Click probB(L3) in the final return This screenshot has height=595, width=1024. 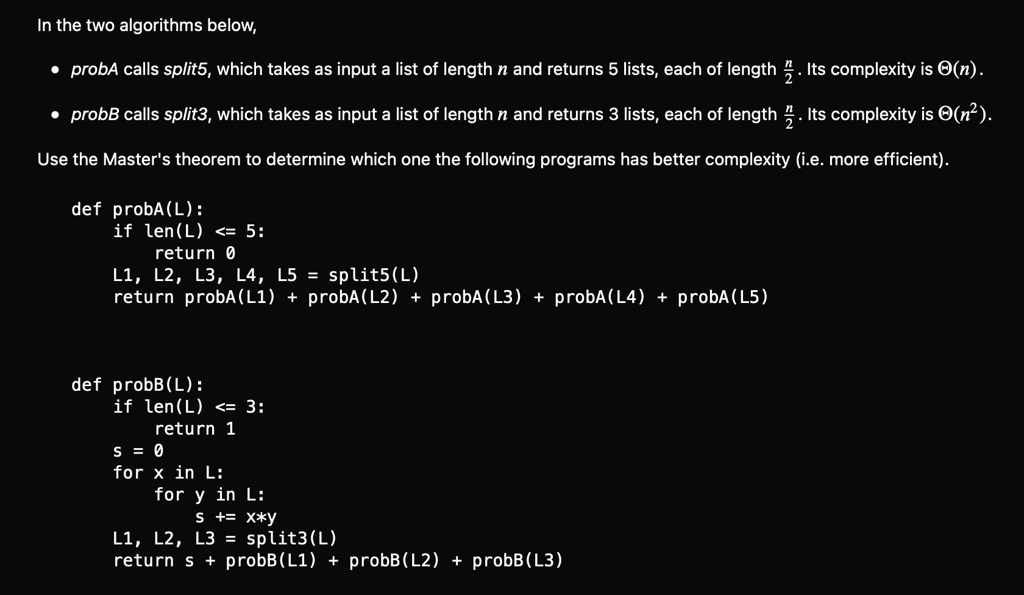pyautogui.click(x=517, y=560)
